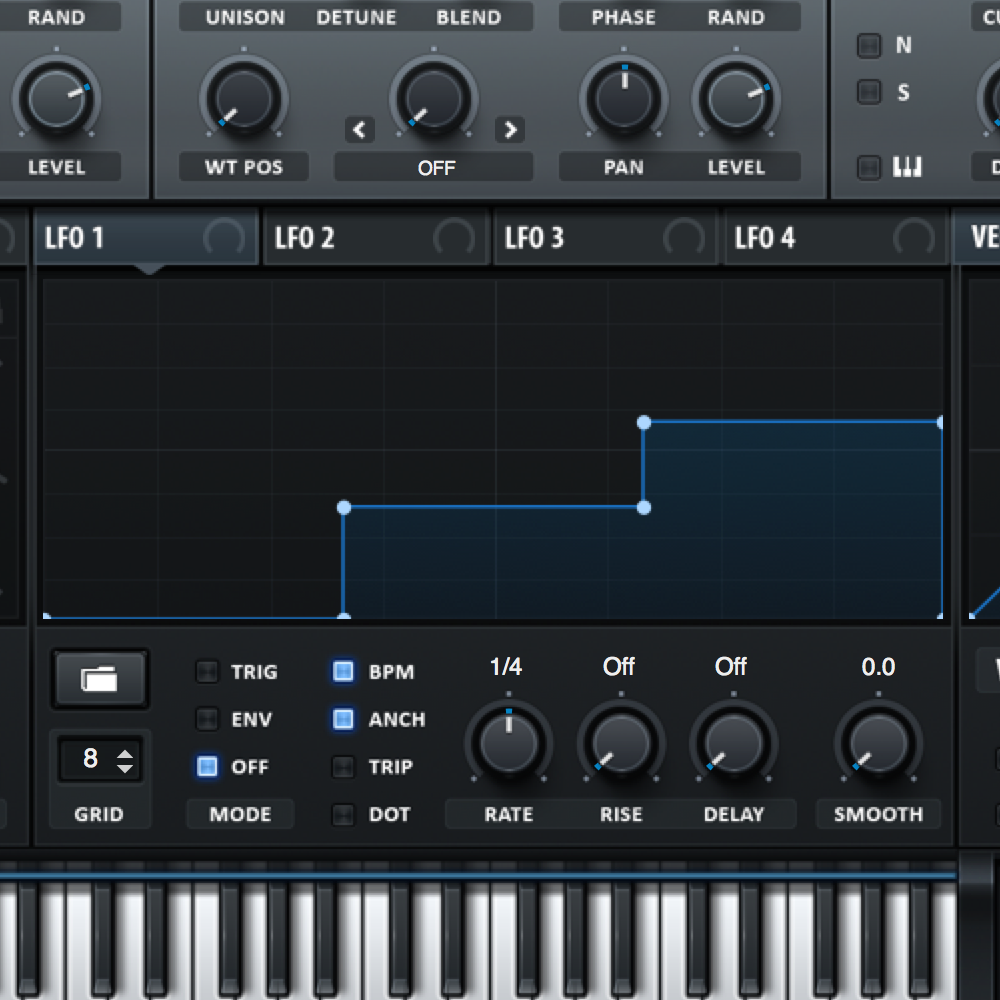Switch to the LFO 2 tab
Image resolution: width=1000 pixels, height=1000 pixels.
[376, 237]
